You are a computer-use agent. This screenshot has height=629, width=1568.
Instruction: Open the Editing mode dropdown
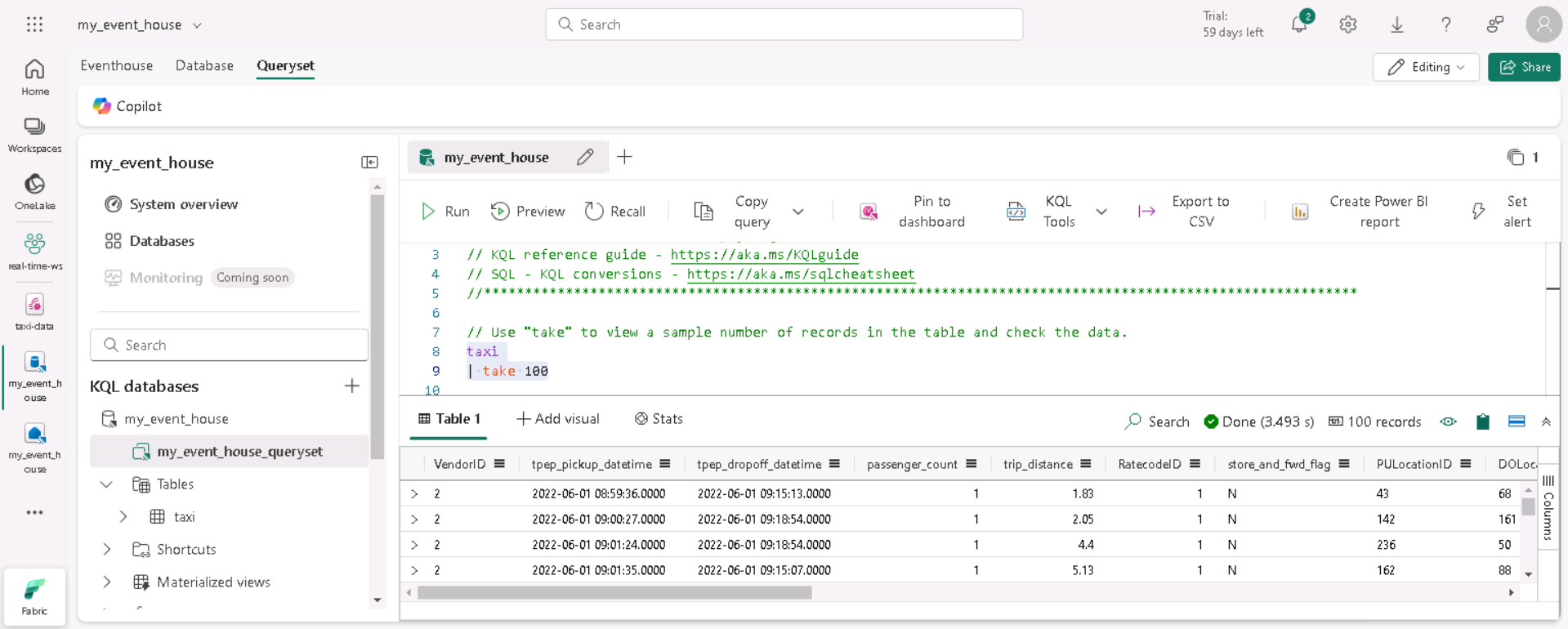[x=1426, y=67]
